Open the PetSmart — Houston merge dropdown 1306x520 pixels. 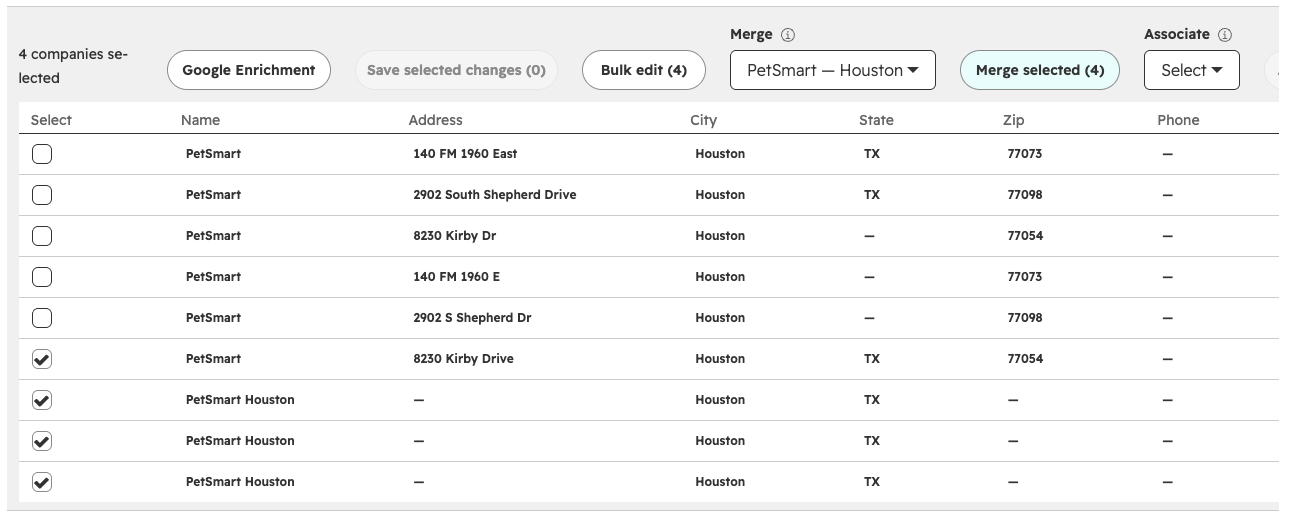point(833,70)
